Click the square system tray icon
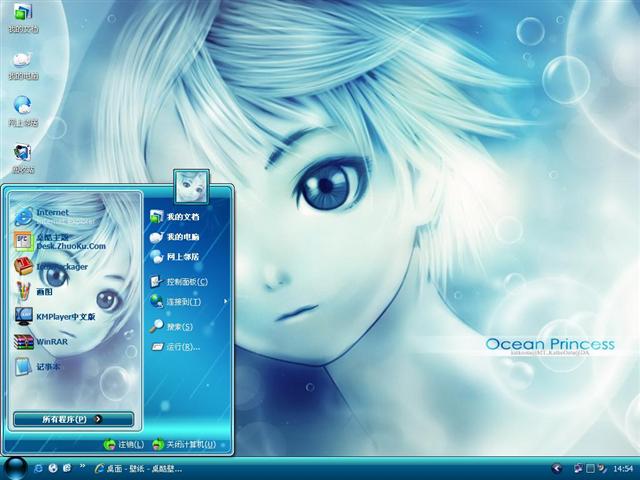Viewport: 640px width, 480px height. 590,468
